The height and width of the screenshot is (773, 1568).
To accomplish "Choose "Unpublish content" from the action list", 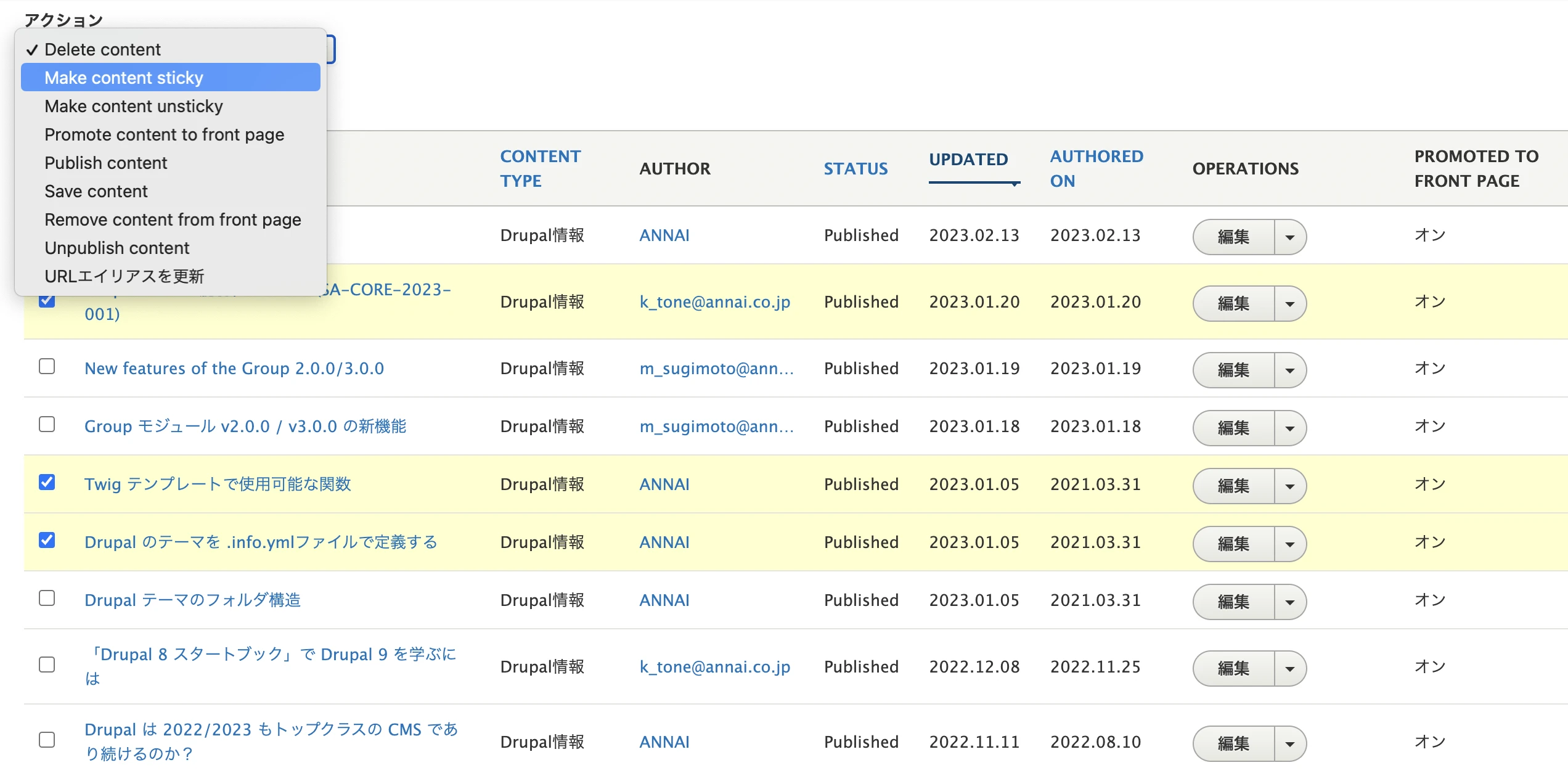I will pyautogui.click(x=116, y=248).
